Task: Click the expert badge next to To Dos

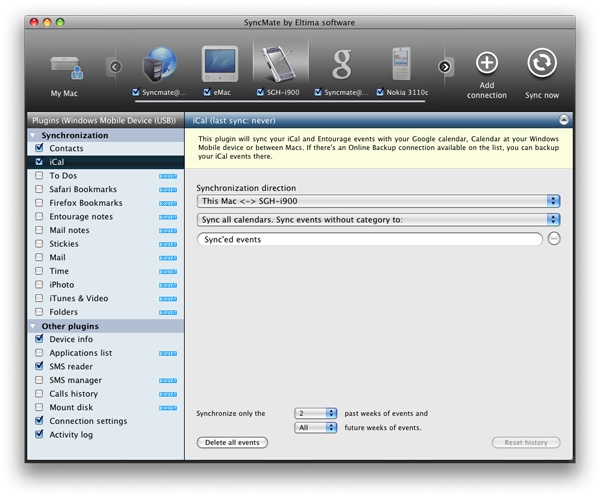Action: coord(168,176)
